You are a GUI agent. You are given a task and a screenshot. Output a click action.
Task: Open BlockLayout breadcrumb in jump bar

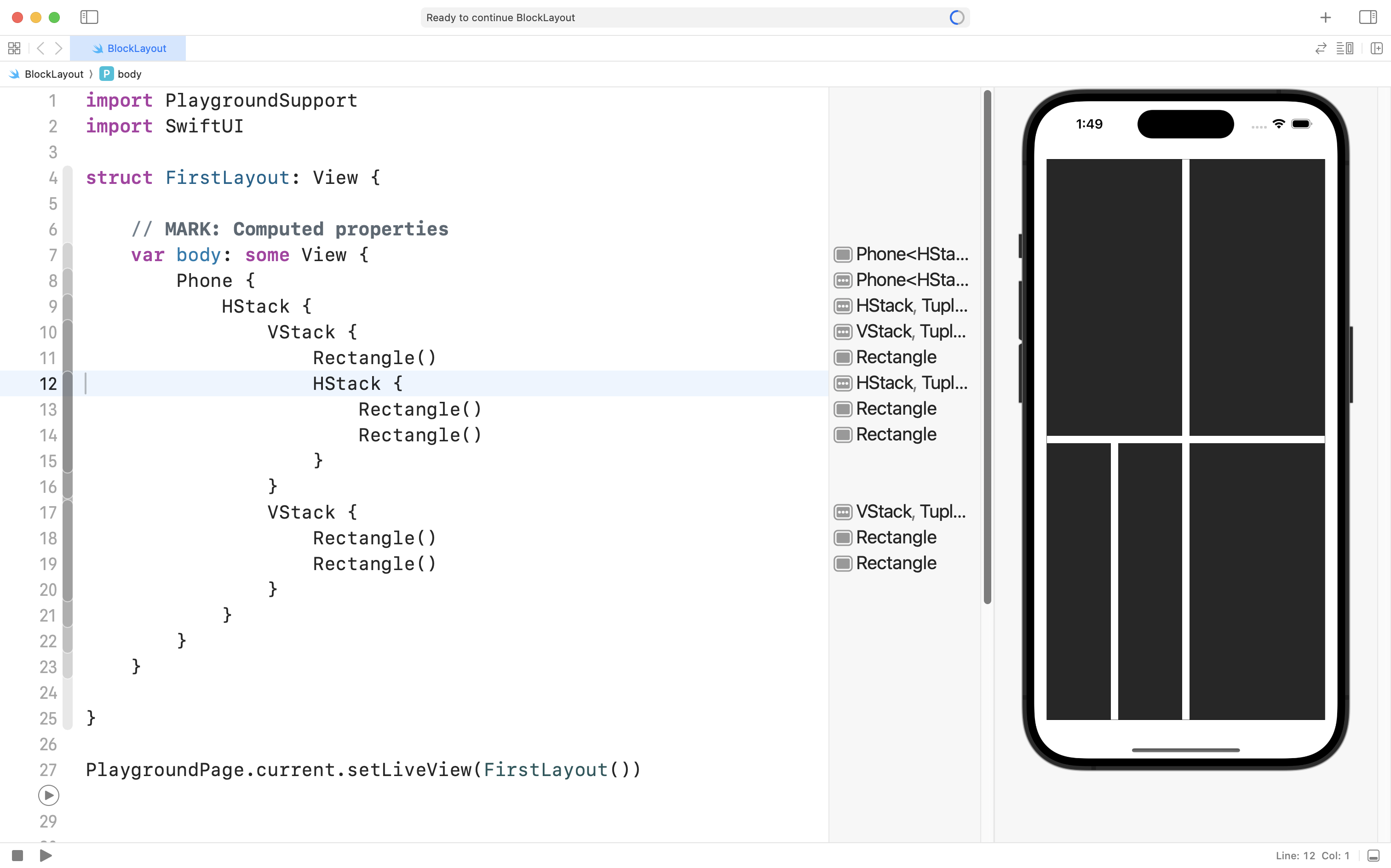click(53, 74)
